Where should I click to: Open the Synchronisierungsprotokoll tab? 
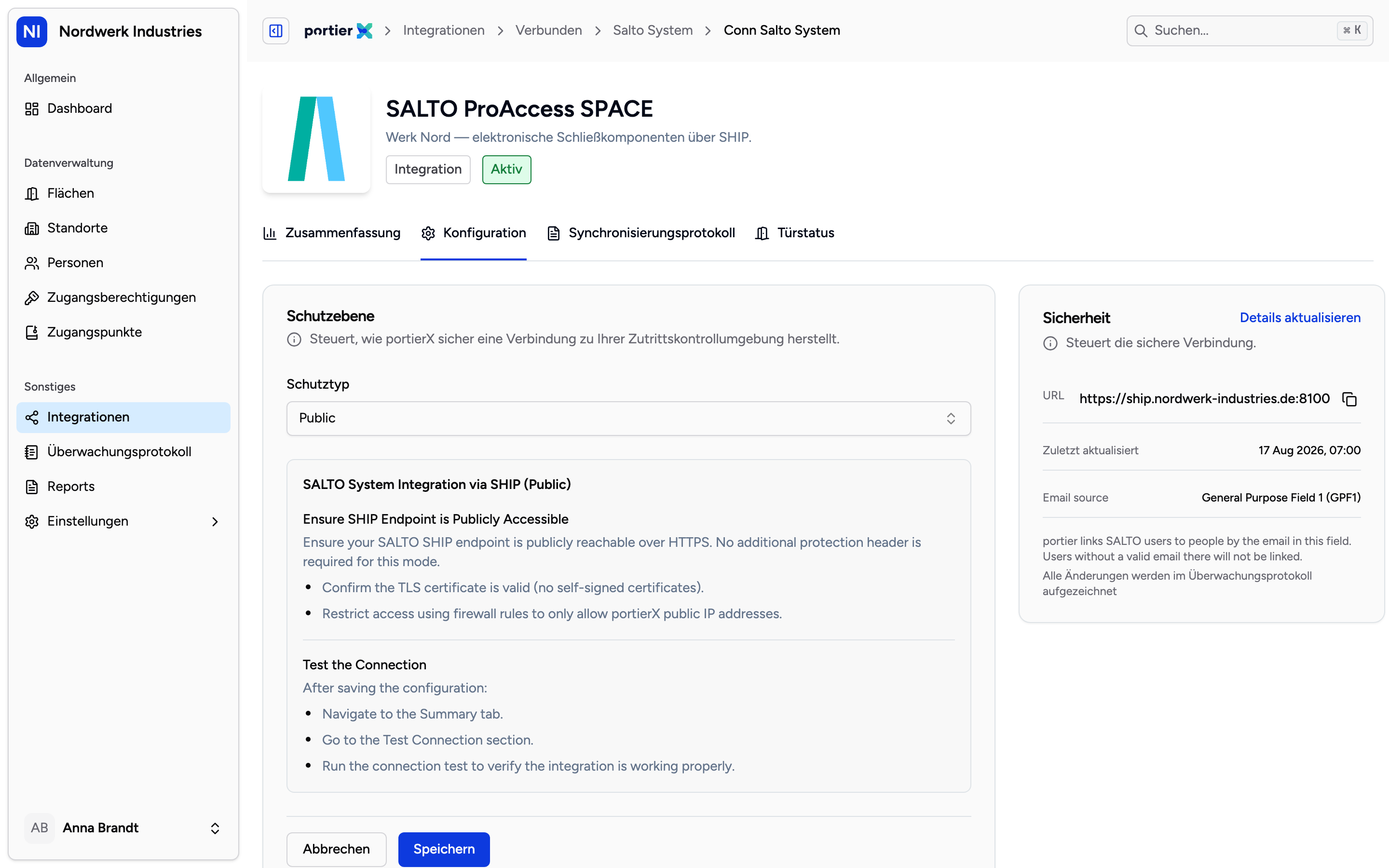640,233
